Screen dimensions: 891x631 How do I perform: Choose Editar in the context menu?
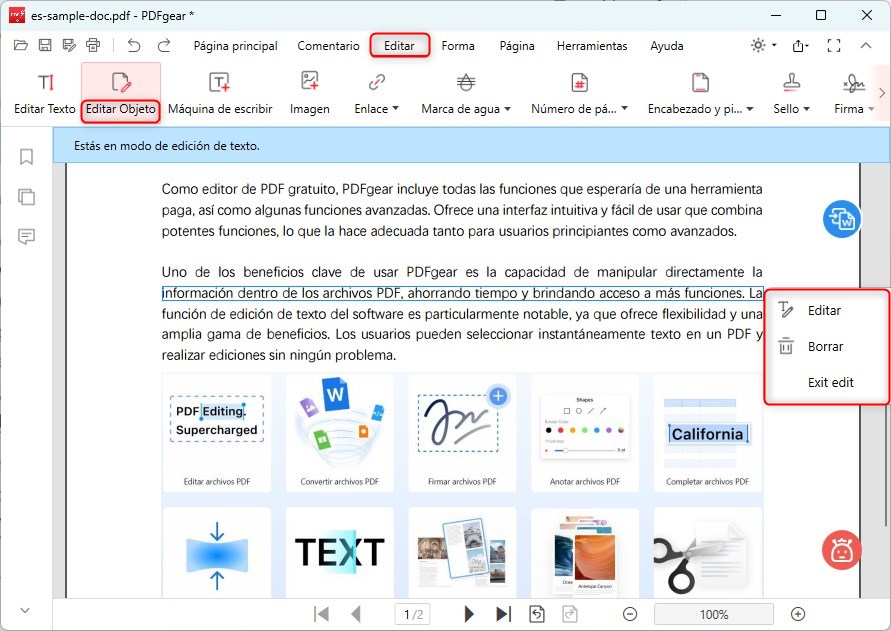[x=827, y=310]
